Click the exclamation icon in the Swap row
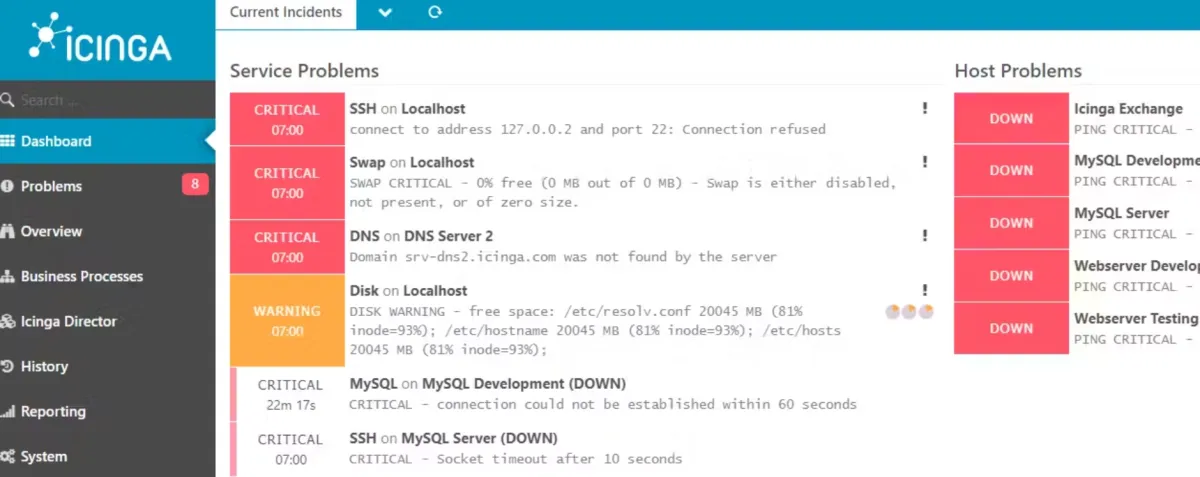 [925, 162]
